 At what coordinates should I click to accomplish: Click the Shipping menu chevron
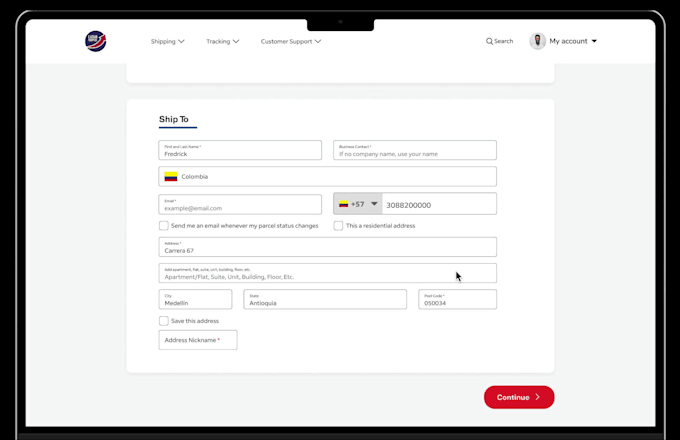[181, 41]
